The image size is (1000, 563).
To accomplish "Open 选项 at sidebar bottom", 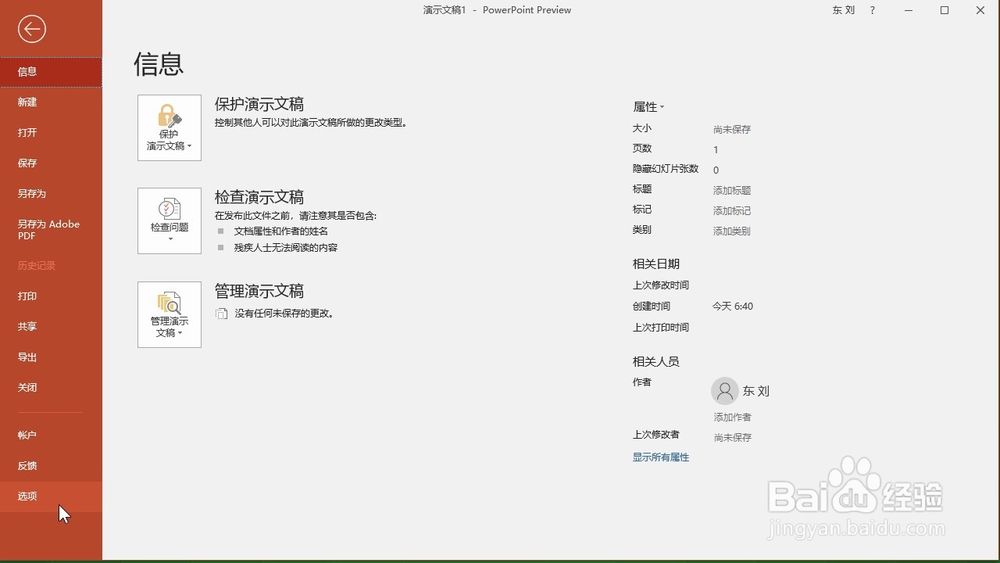I will pyautogui.click(x=51, y=496).
